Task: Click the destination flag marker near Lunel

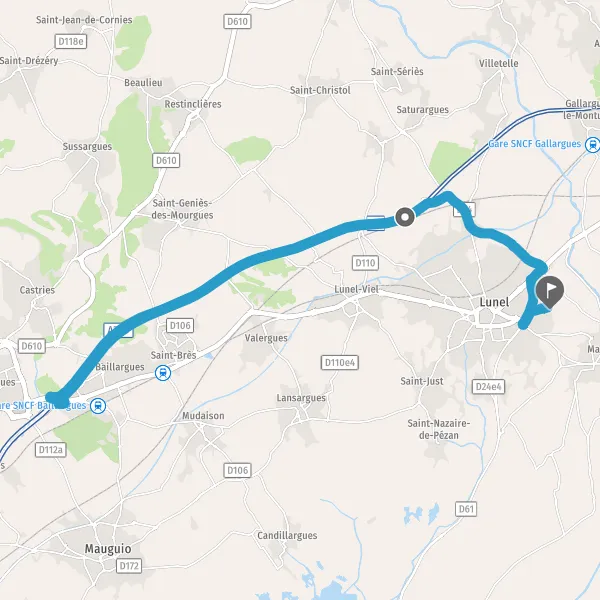Action: (x=549, y=291)
